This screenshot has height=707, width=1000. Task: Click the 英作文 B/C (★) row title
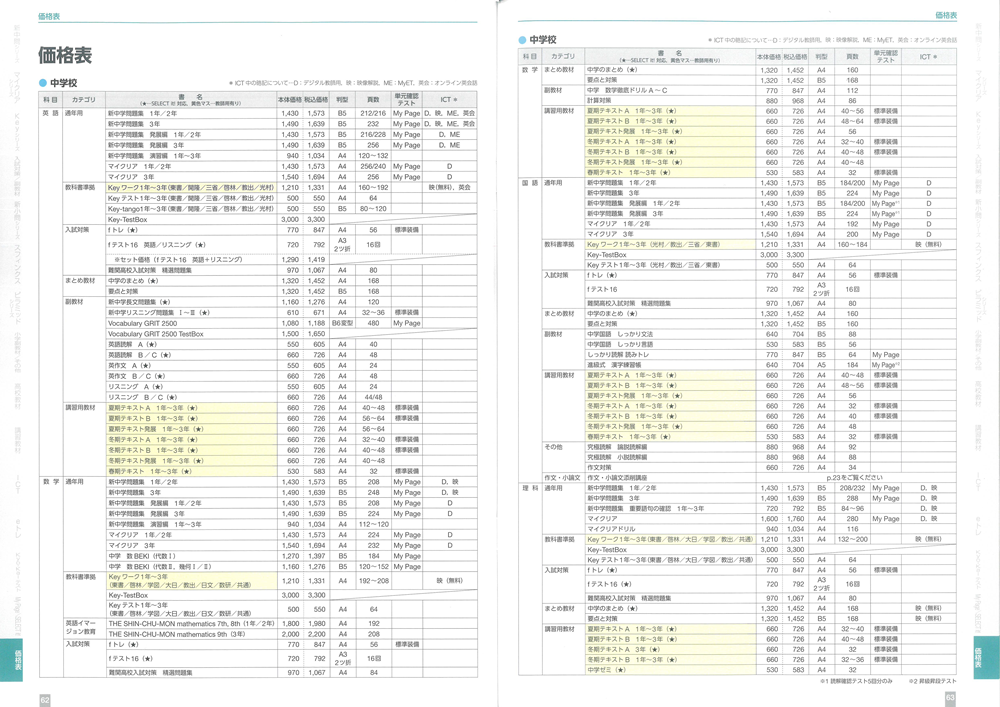tap(136, 376)
